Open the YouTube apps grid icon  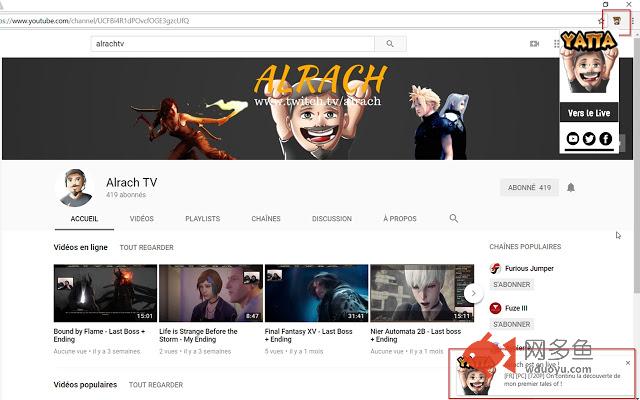coord(556,44)
